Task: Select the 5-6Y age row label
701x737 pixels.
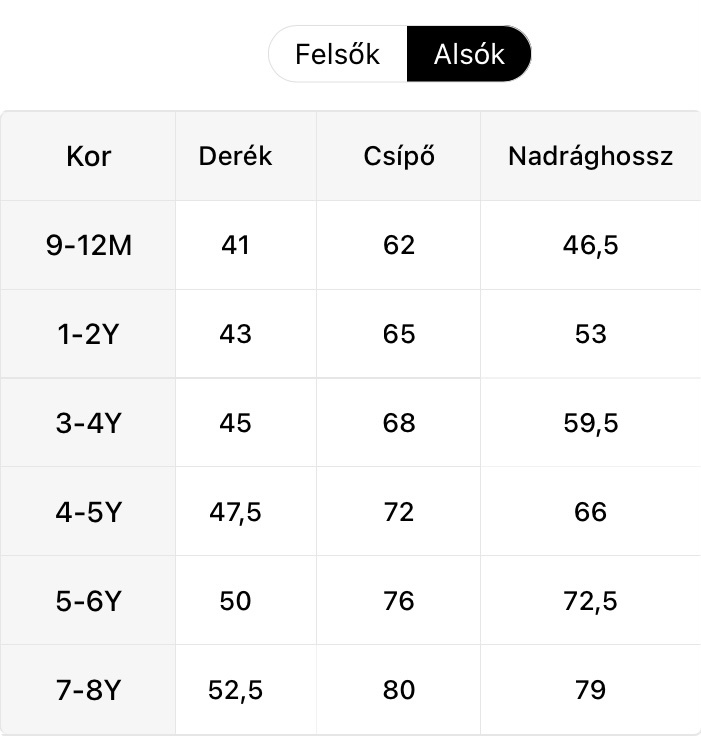Action: click(x=88, y=601)
